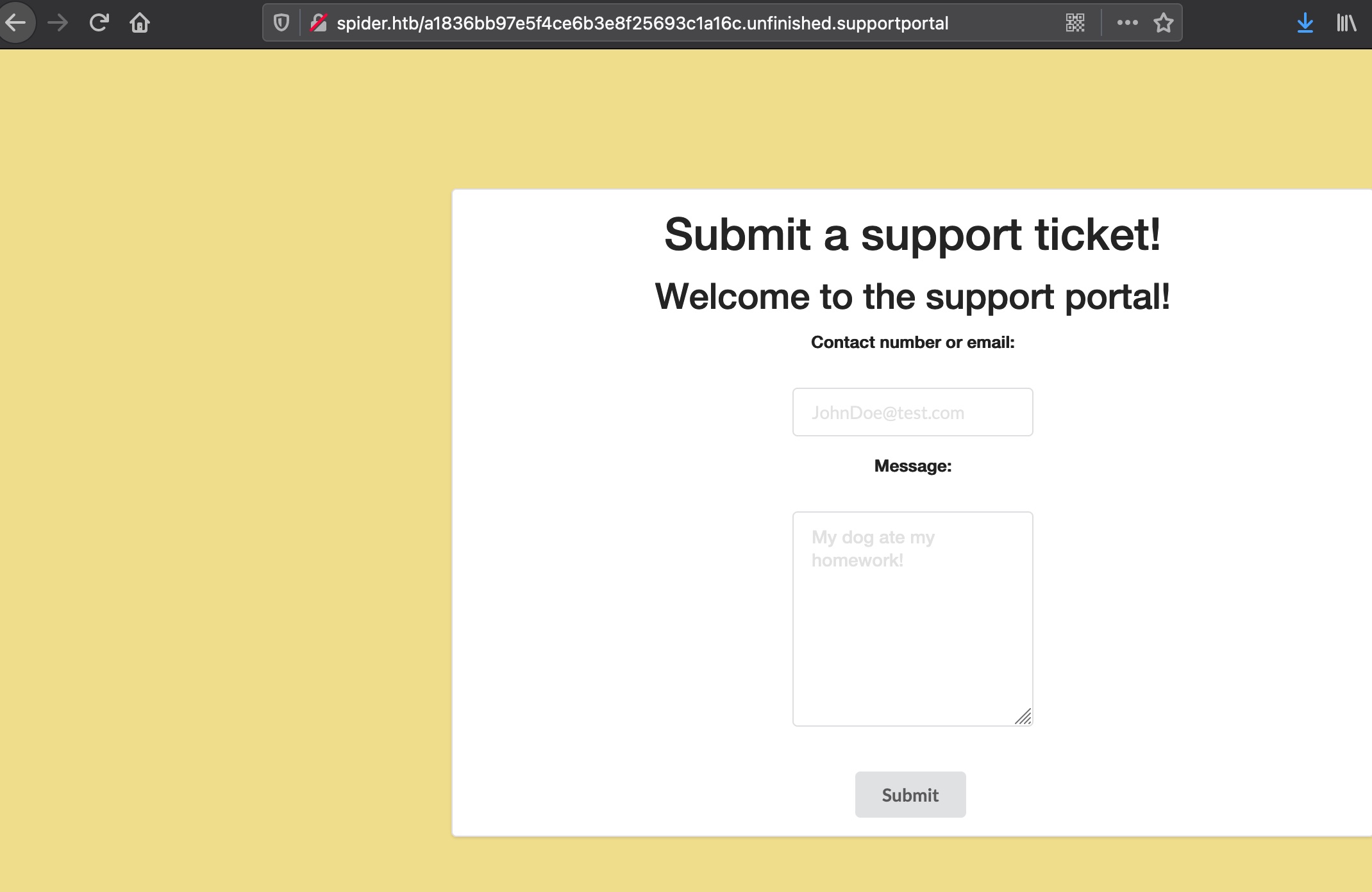Image resolution: width=1372 pixels, height=892 pixels.
Task: Click the URL text in address bar
Action: 641,23
